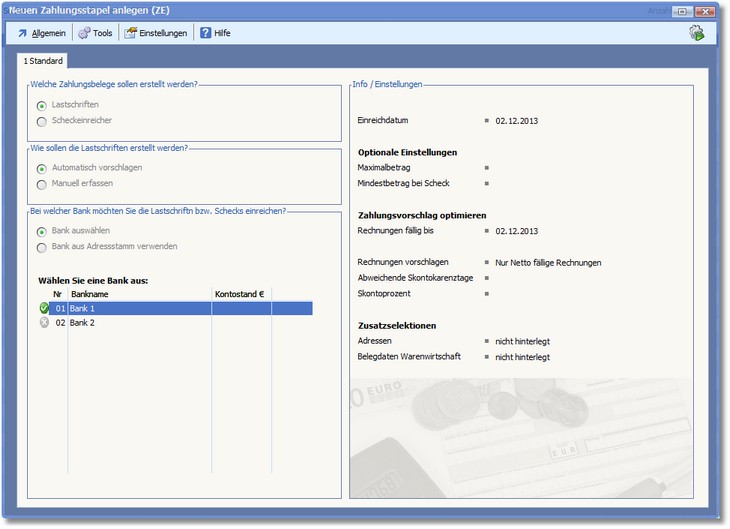730x529 pixels.
Task: Click the Einstellungen settings icon
Action: tap(130, 33)
